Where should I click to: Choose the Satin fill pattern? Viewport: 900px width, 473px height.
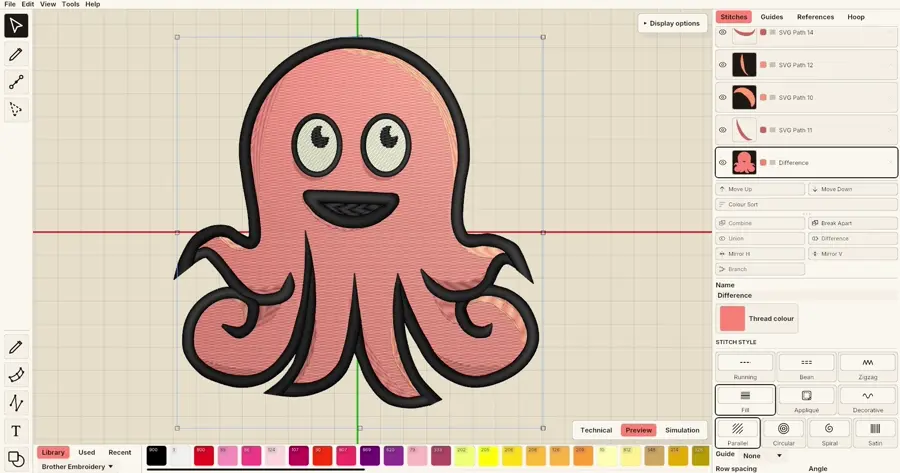[875, 433]
